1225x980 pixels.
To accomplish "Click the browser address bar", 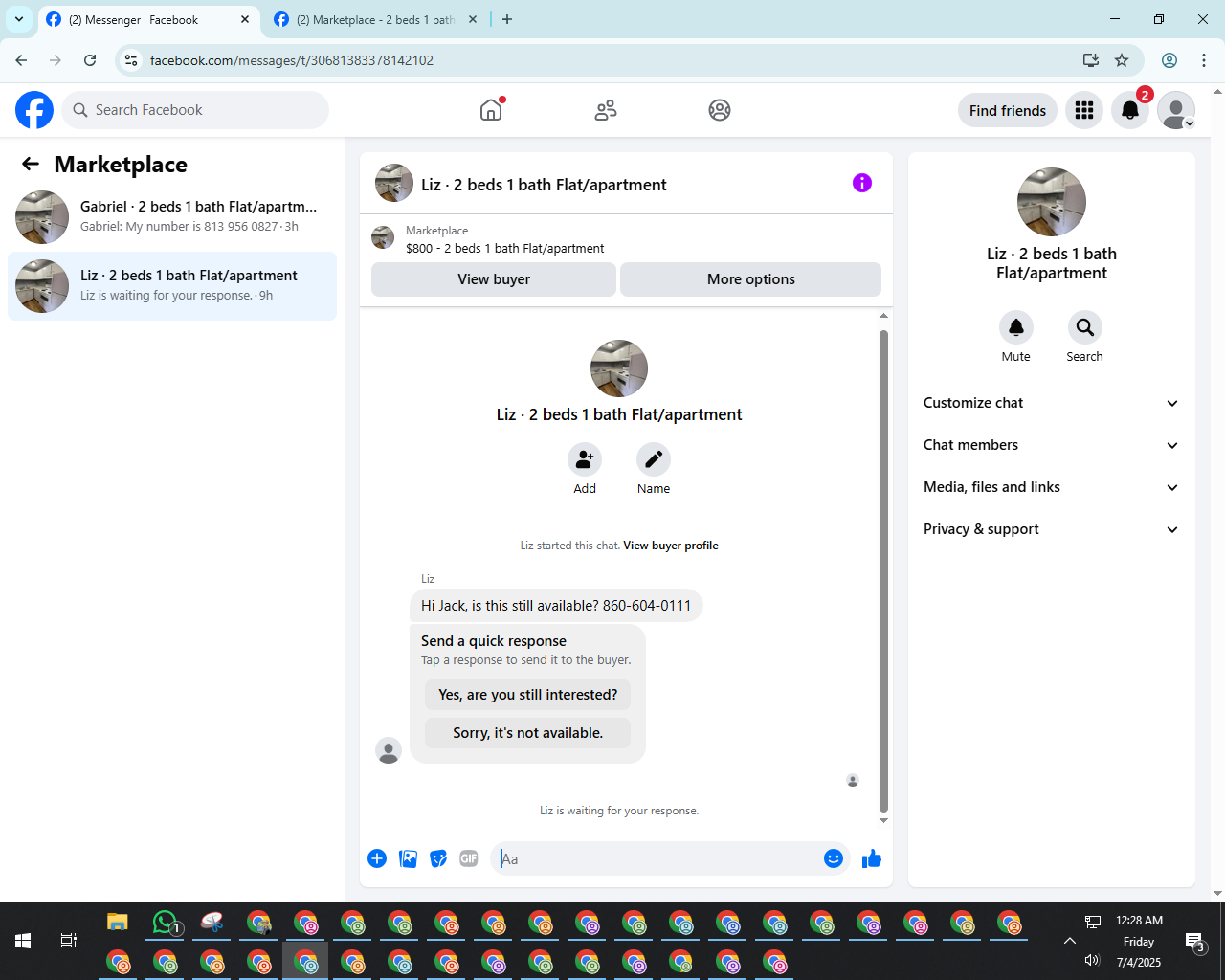I will click(612, 60).
